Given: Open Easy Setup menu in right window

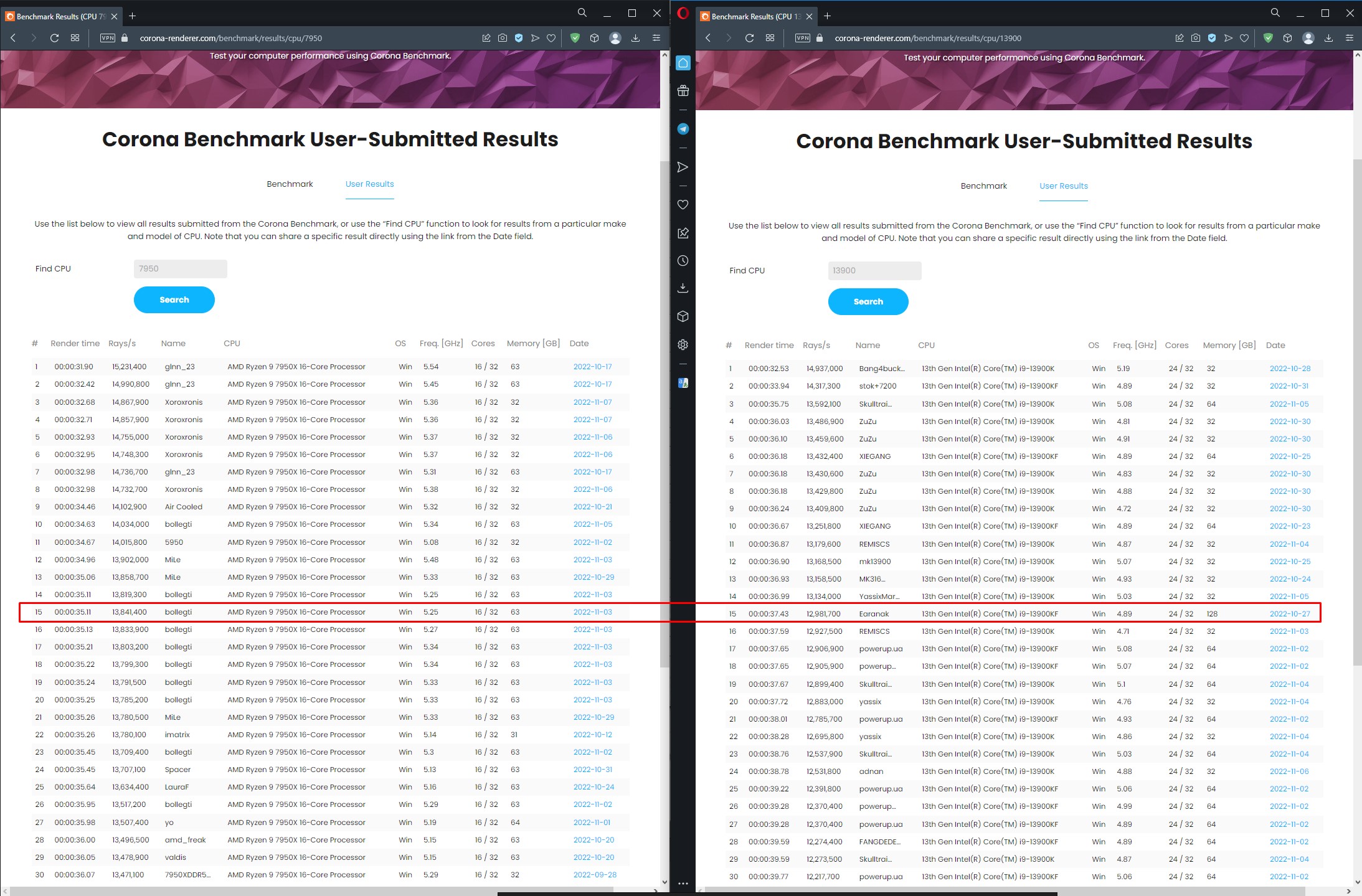Looking at the screenshot, I should point(1350,38).
